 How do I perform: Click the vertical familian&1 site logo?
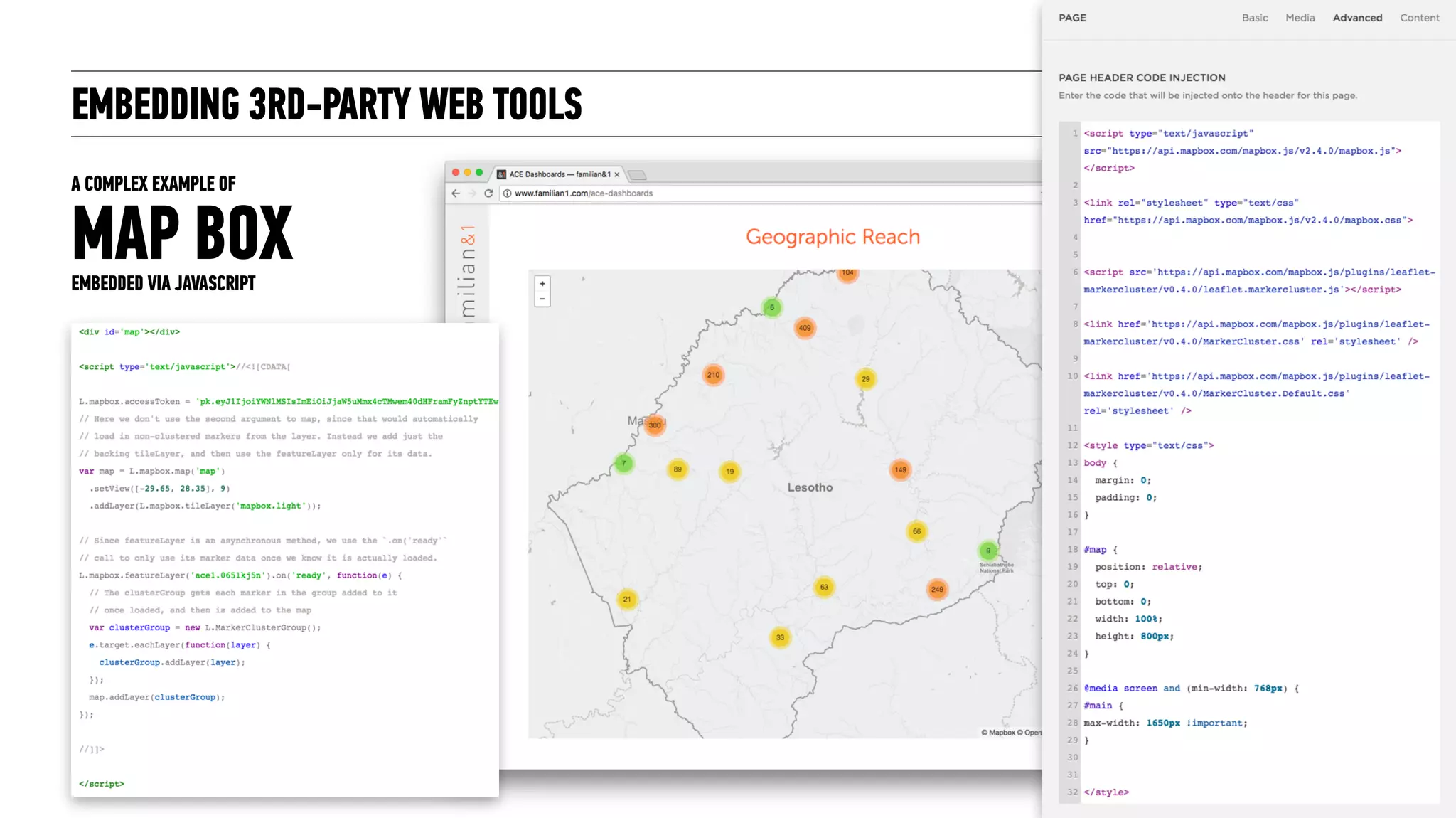(467, 272)
